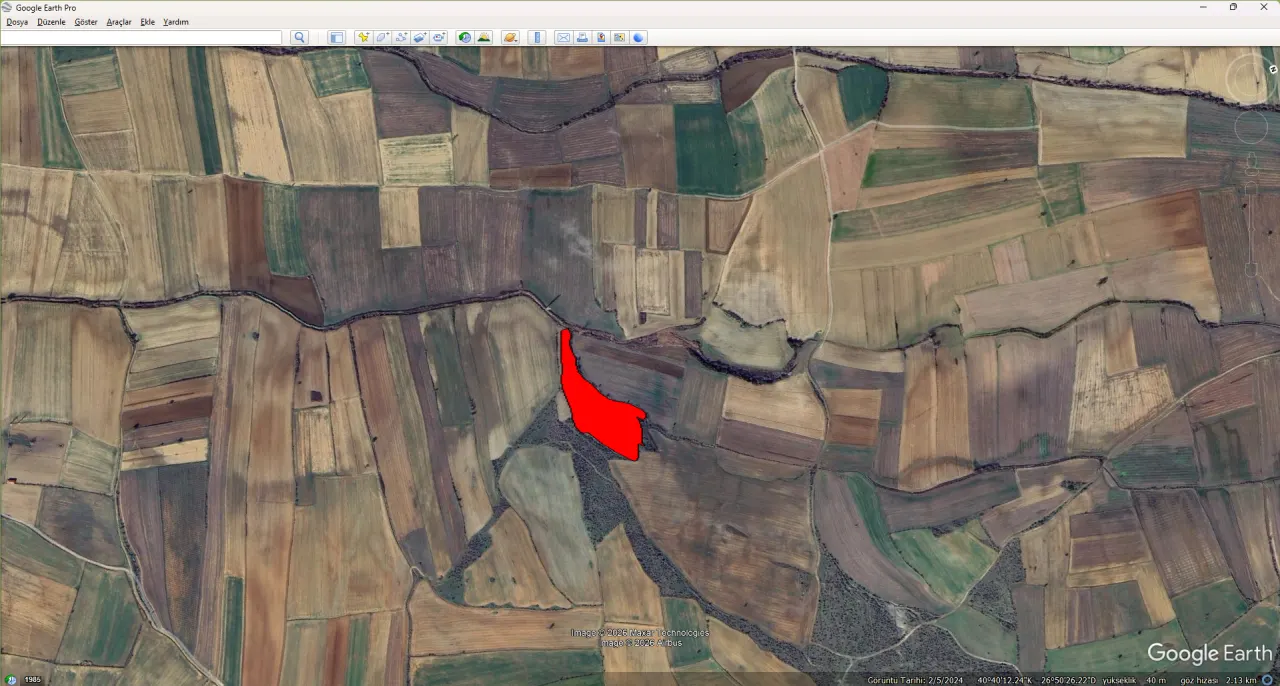The height and width of the screenshot is (686, 1280).
Task: Select the Add Placemark pin tool
Action: click(x=364, y=38)
